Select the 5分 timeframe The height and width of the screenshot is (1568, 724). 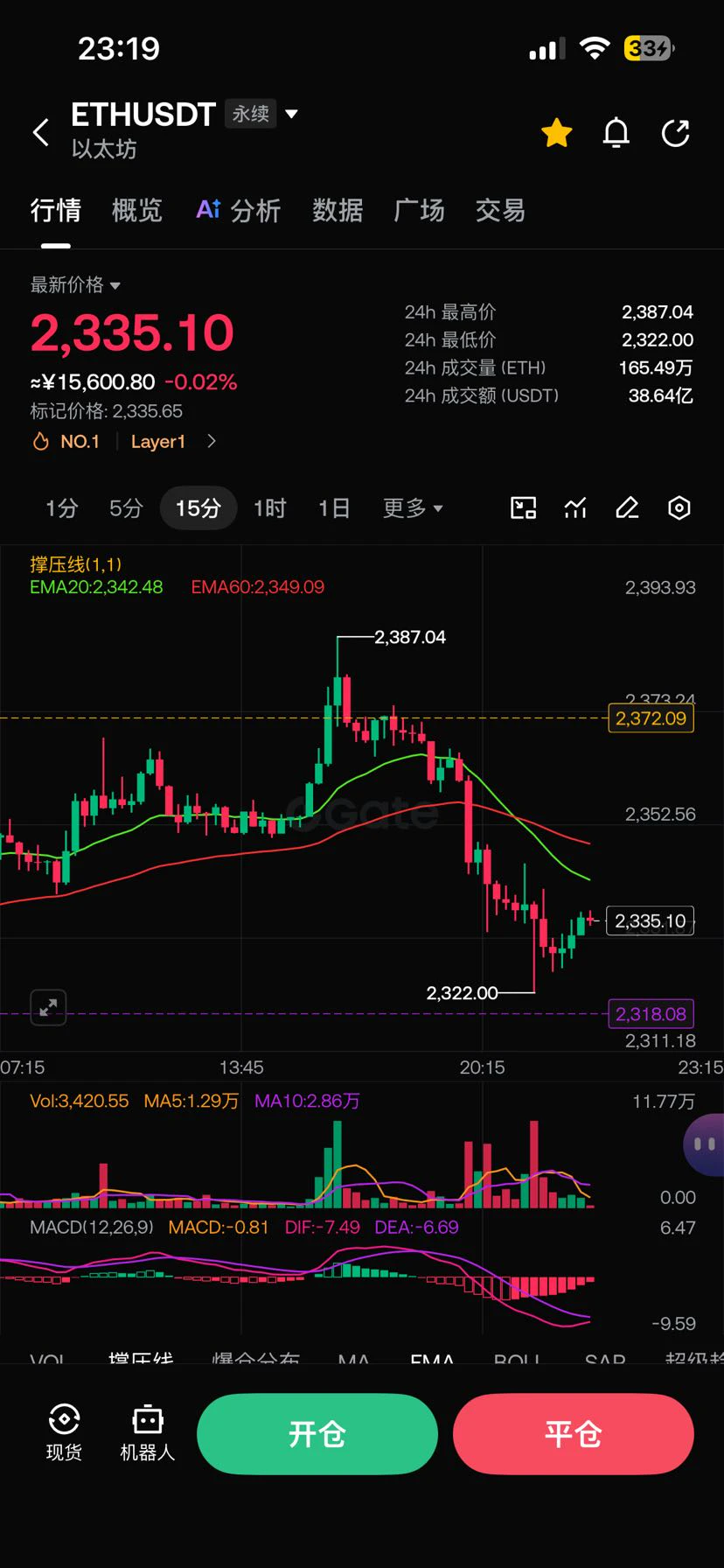click(126, 508)
